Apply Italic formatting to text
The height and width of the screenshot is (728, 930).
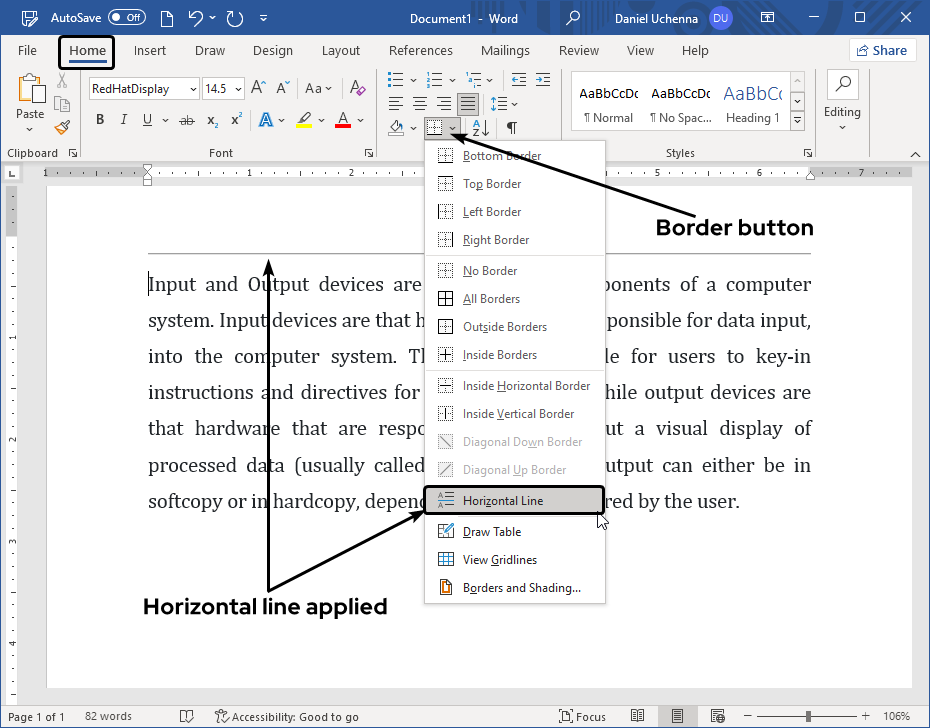pyautogui.click(x=124, y=120)
